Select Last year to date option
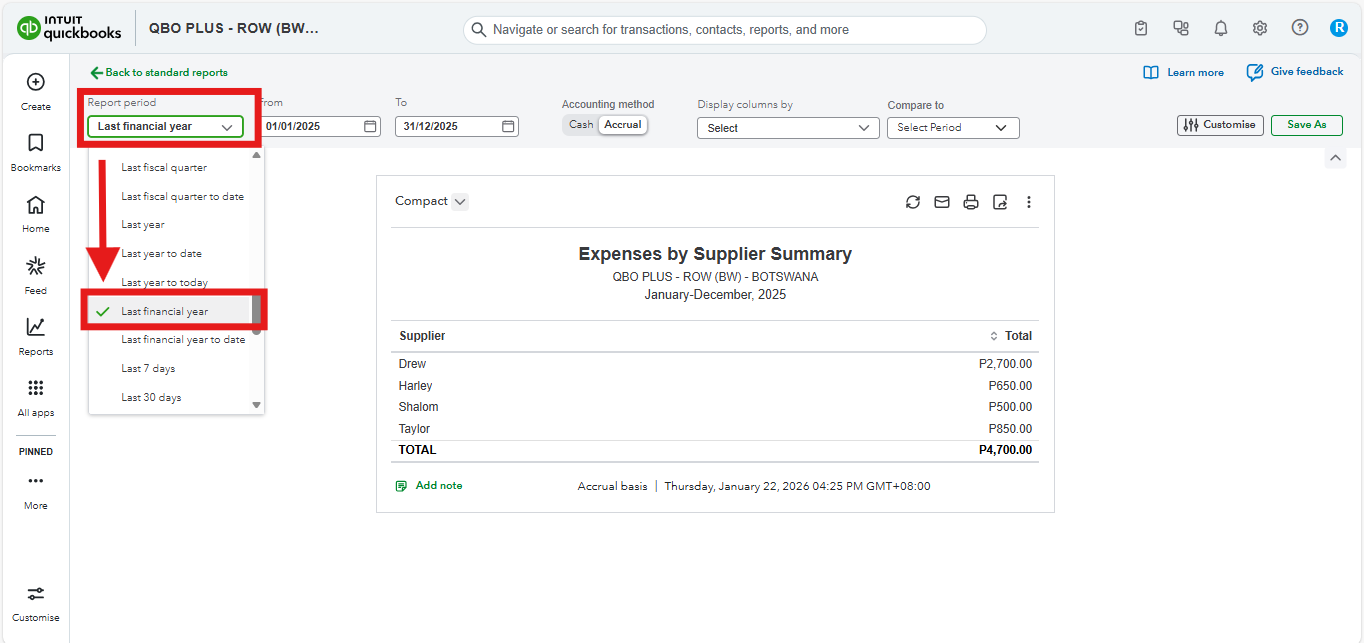 (x=161, y=254)
